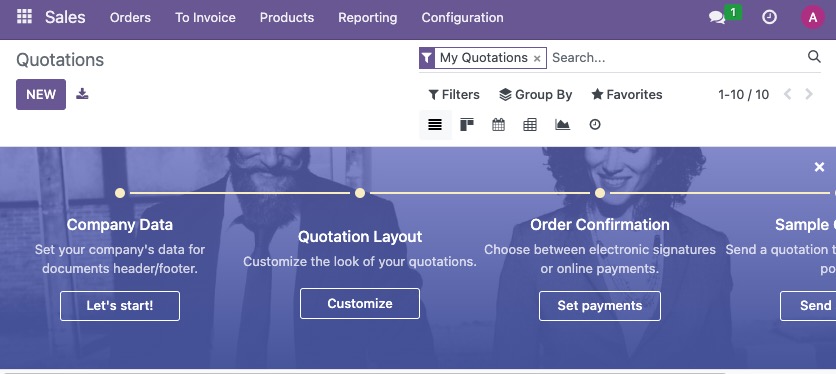Remove the My Quotations filter
836x374 pixels.
(x=537, y=58)
